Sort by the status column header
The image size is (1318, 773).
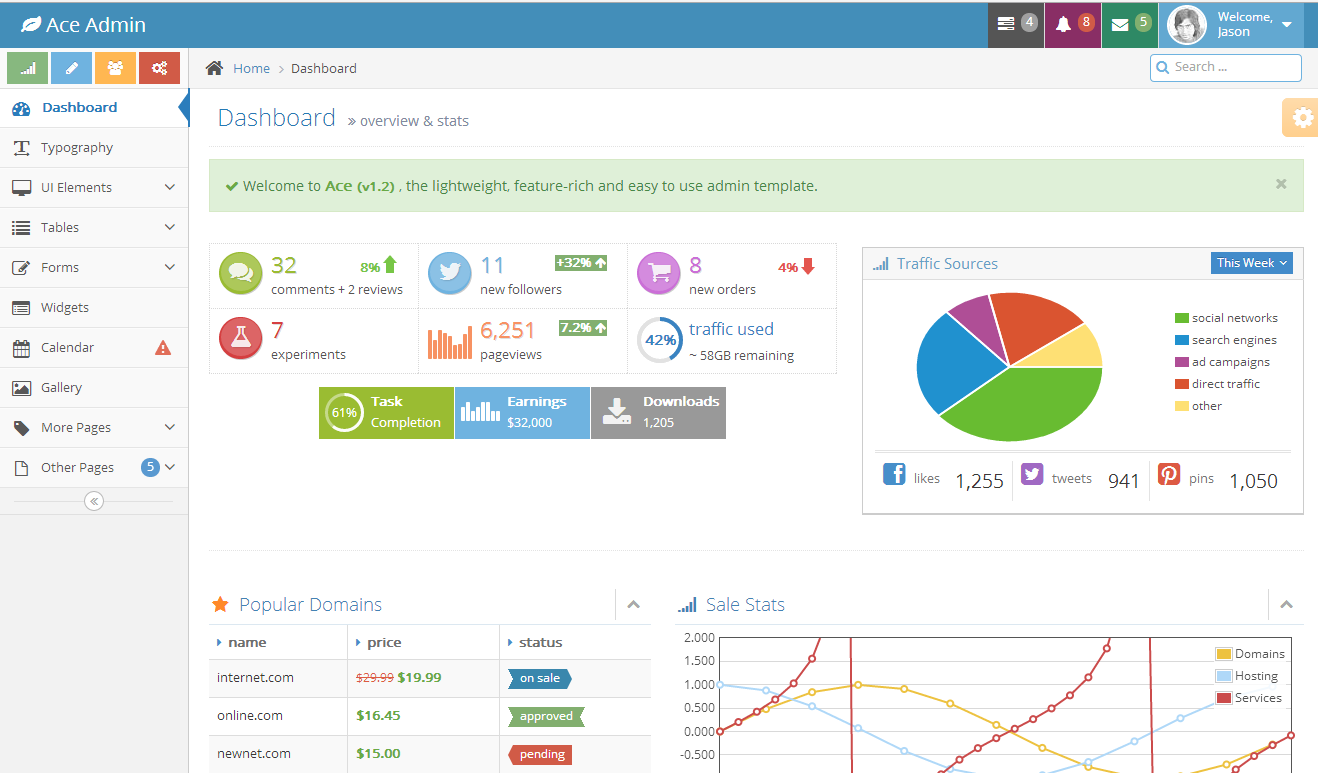(575, 642)
